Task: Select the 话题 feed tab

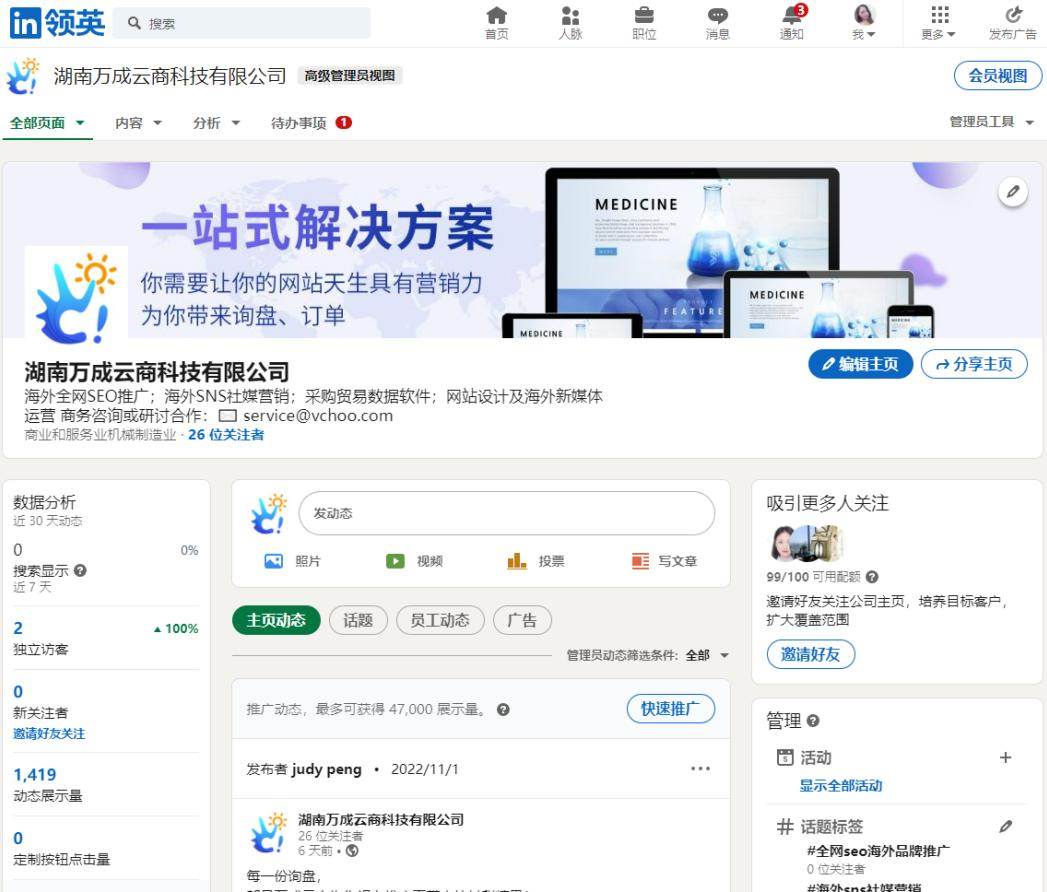Action: pos(358,620)
